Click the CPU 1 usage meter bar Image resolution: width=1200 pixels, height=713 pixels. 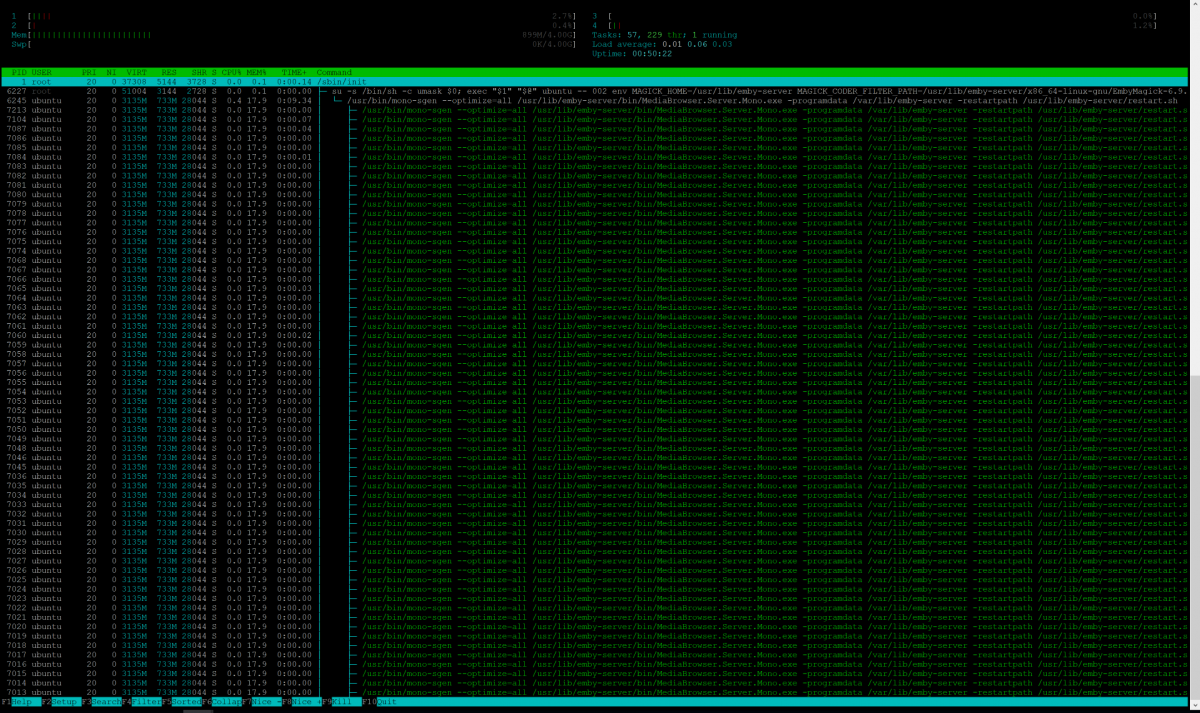[294, 16]
